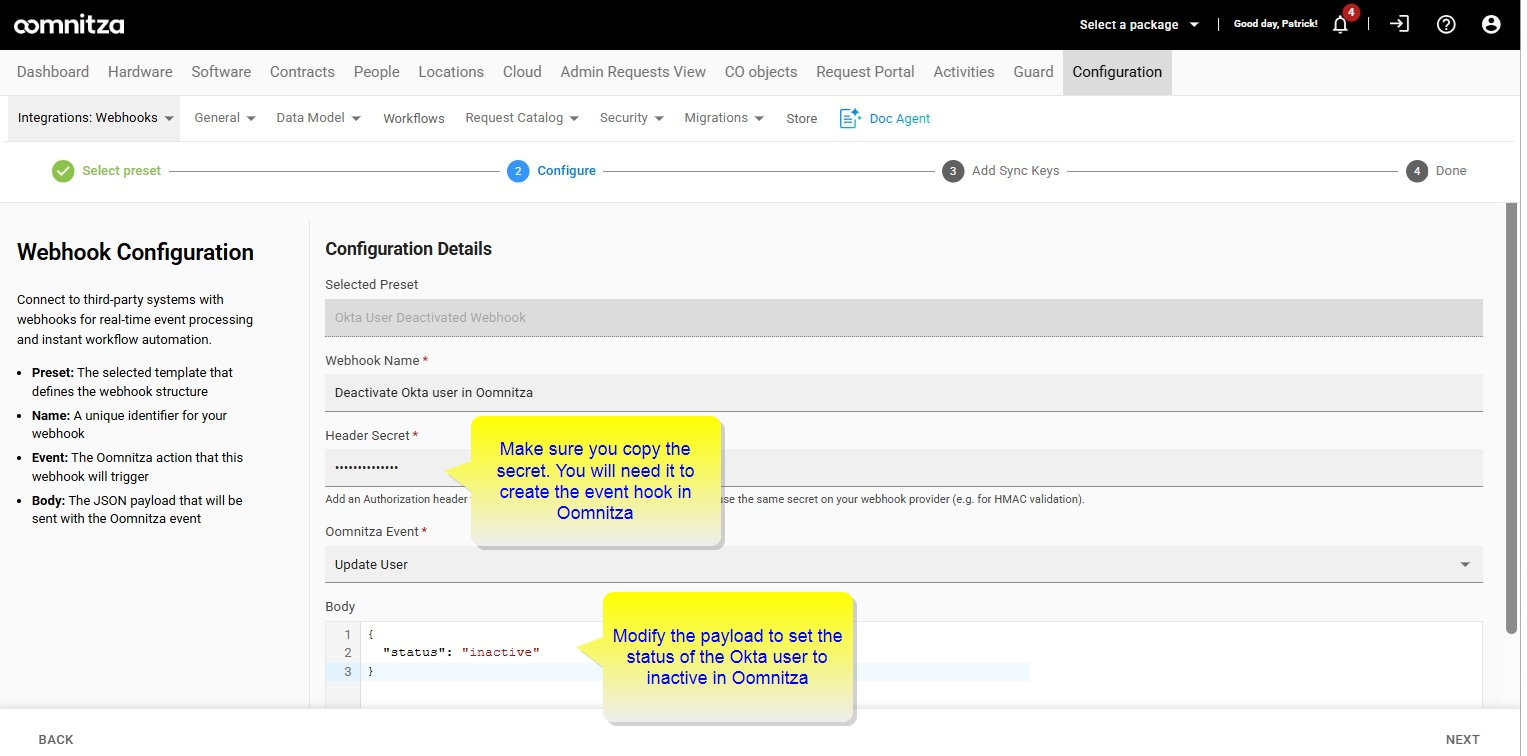
Task: Click the Webhook Name input field
Action: (x=903, y=392)
